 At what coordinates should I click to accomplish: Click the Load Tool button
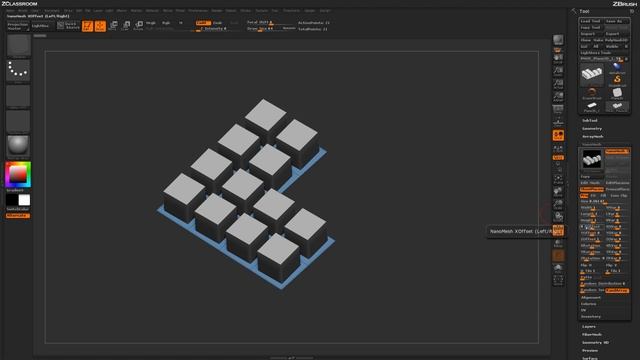point(591,21)
